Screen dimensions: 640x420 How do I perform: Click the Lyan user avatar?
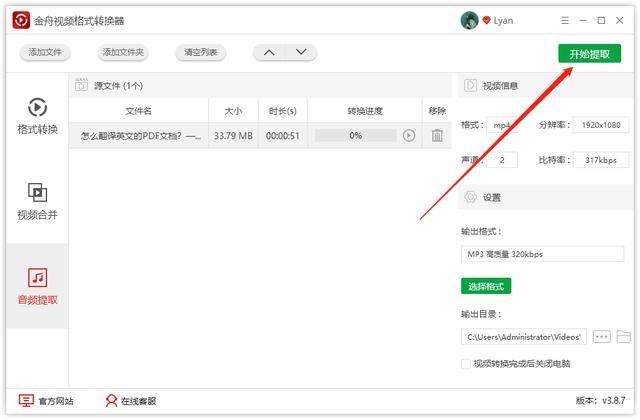(469, 20)
